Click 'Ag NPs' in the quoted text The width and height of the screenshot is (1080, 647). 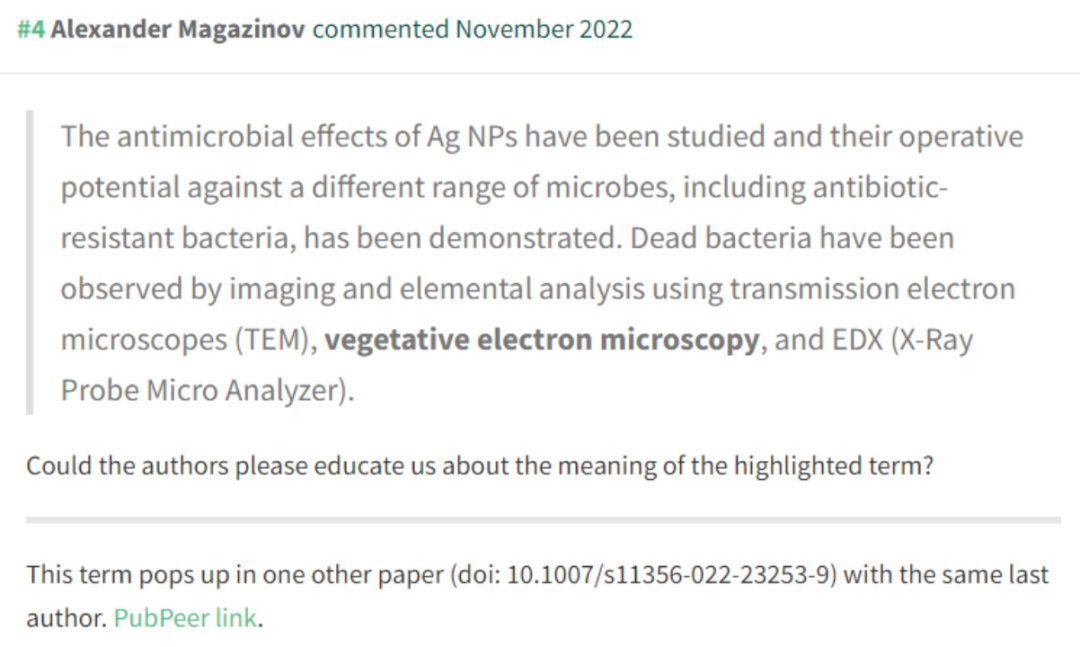pos(472,136)
